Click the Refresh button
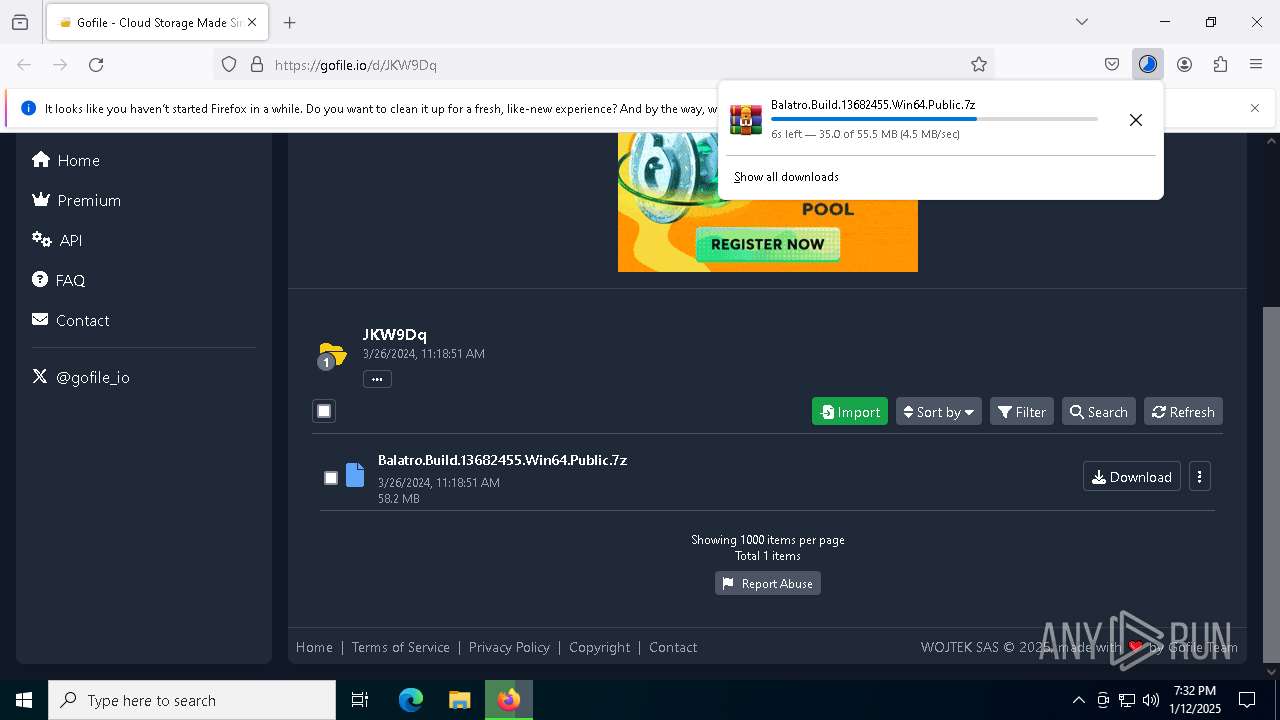Viewport: 1280px width, 720px height. (x=1184, y=412)
